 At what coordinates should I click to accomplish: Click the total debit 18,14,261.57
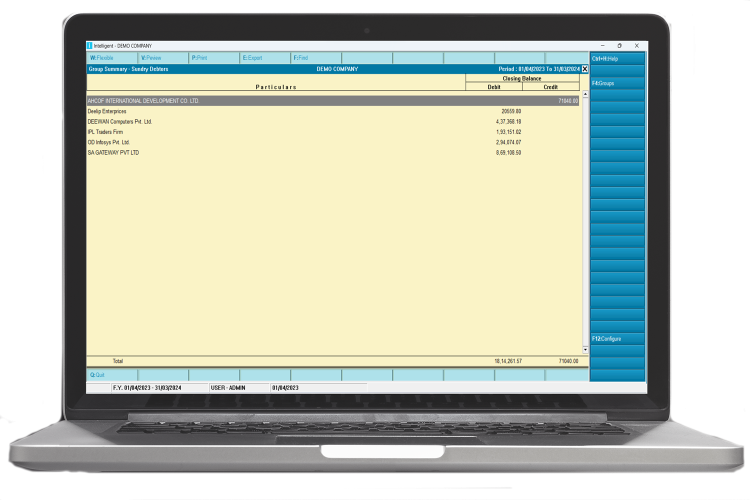[x=508, y=361]
